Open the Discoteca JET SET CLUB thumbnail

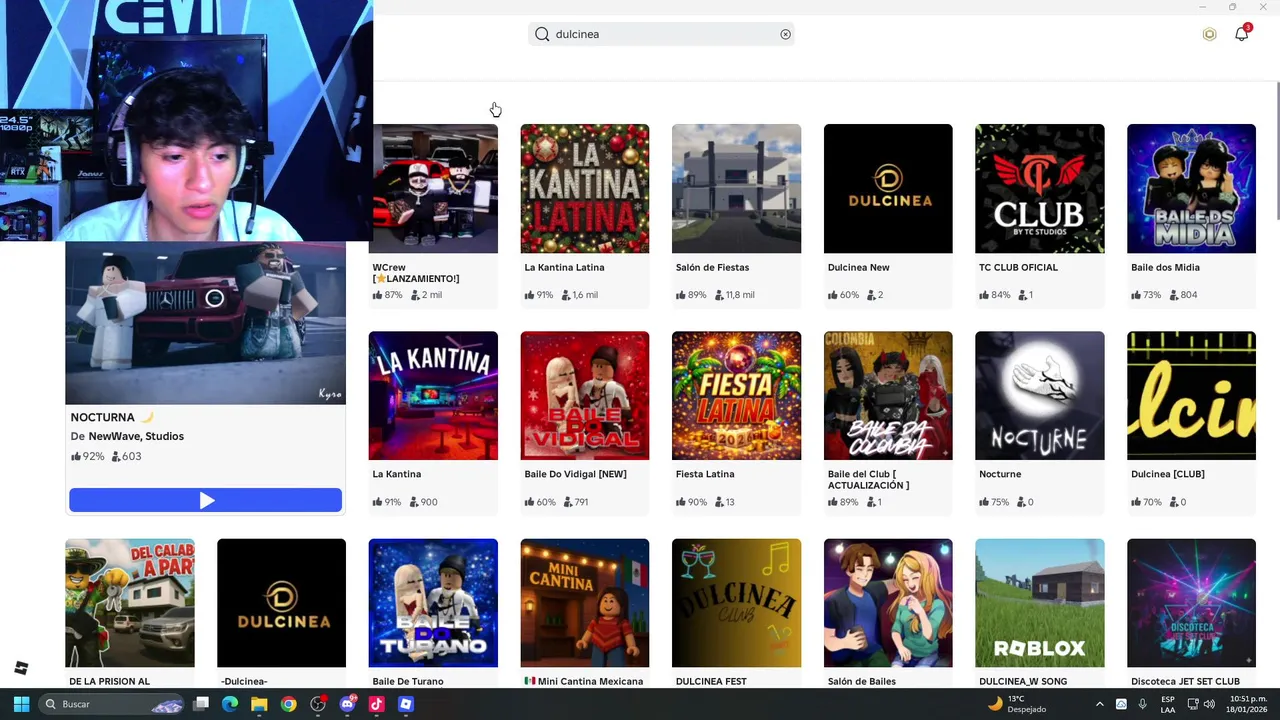click(x=1191, y=603)
